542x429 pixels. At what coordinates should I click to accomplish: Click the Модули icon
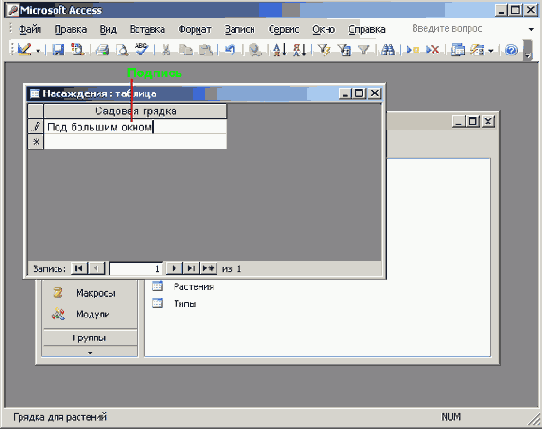click(x=58, y=314)
